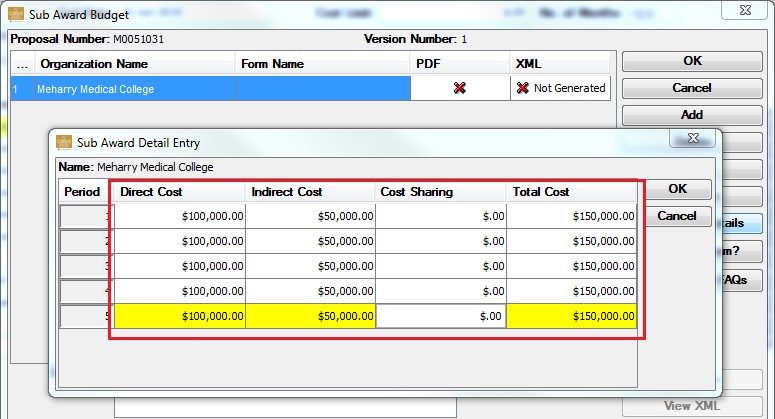Select the period 3 row header
This screenshot has width=775, height=419.
tap(85, 266)
